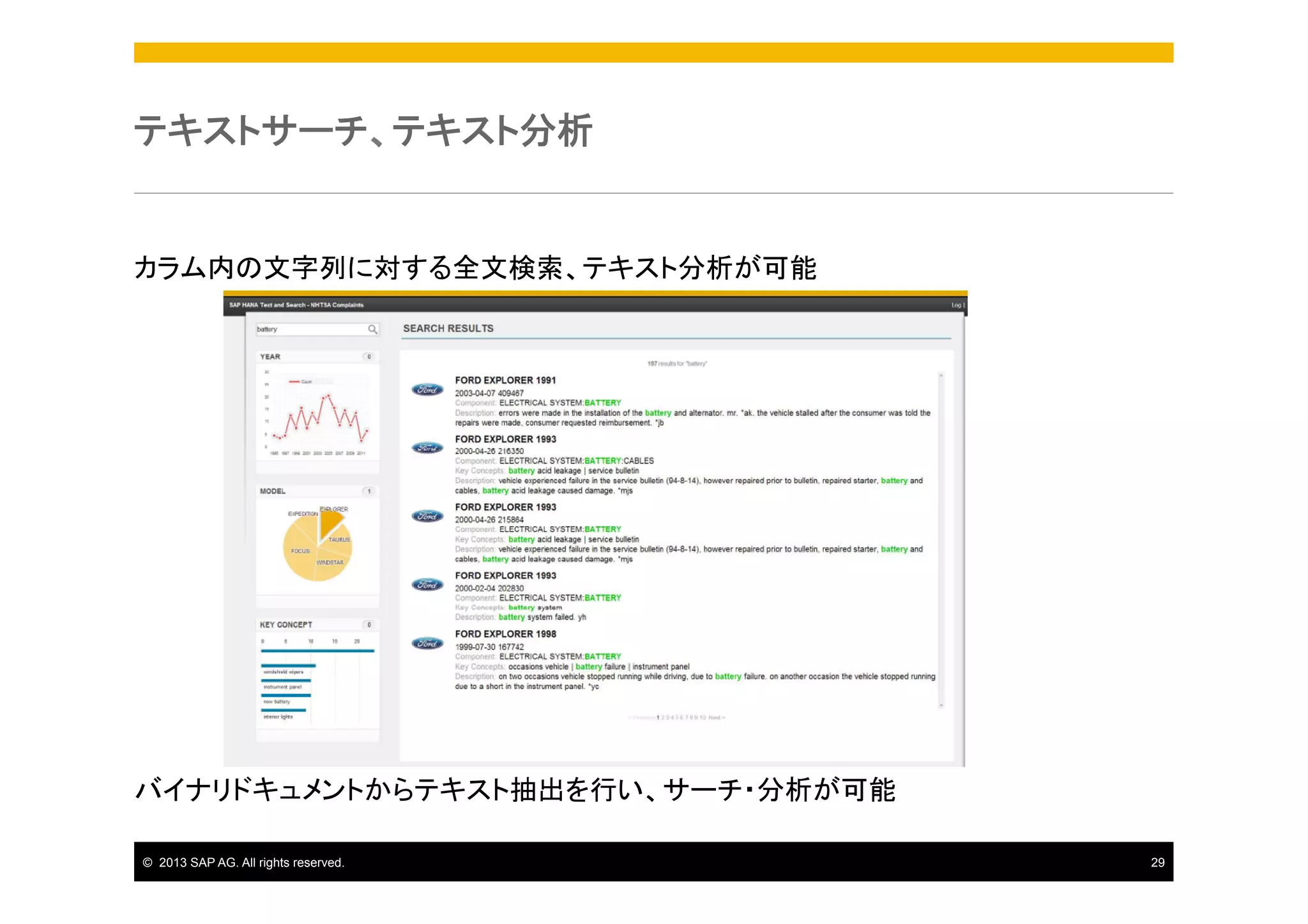Click the '2013 SAP AG' copyright text
Screen dimensions: 1308x924
tap(243, 863)
